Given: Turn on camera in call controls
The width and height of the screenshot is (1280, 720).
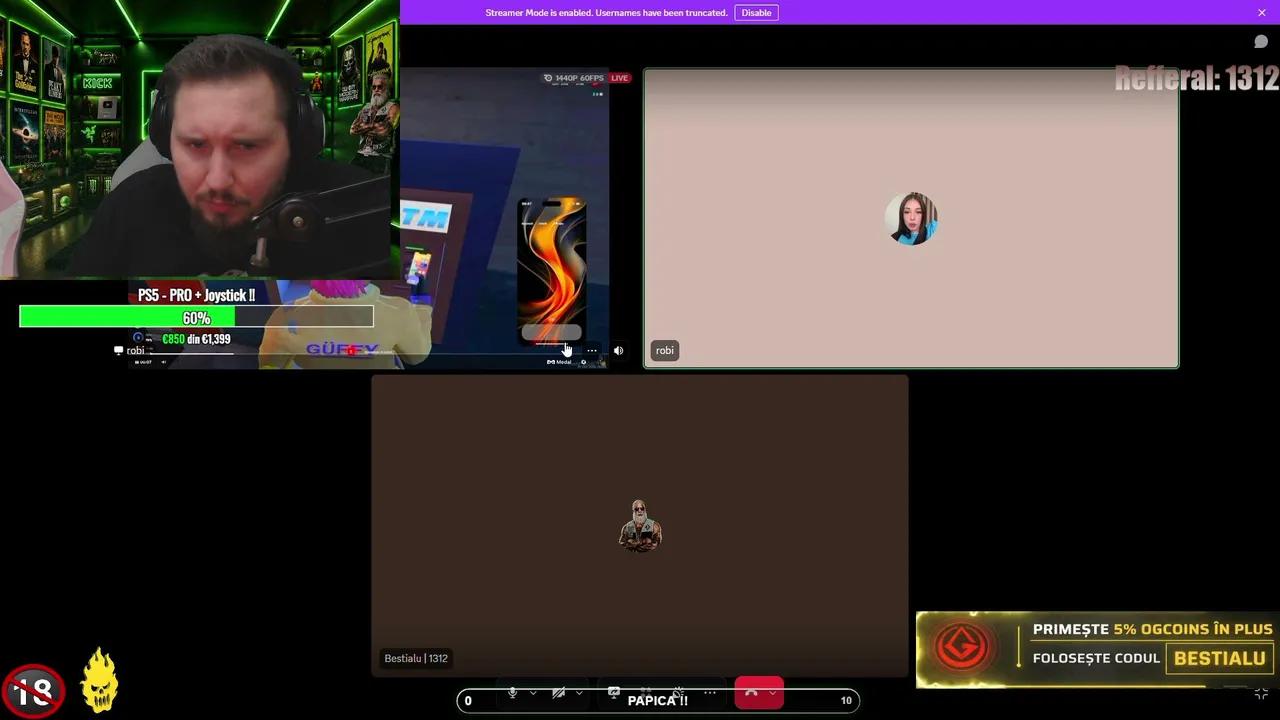Looking at the screenshot, I should [558, 693].
